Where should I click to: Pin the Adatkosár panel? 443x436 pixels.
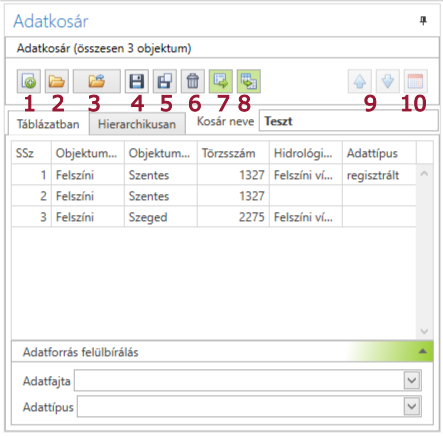click(423, 21)
